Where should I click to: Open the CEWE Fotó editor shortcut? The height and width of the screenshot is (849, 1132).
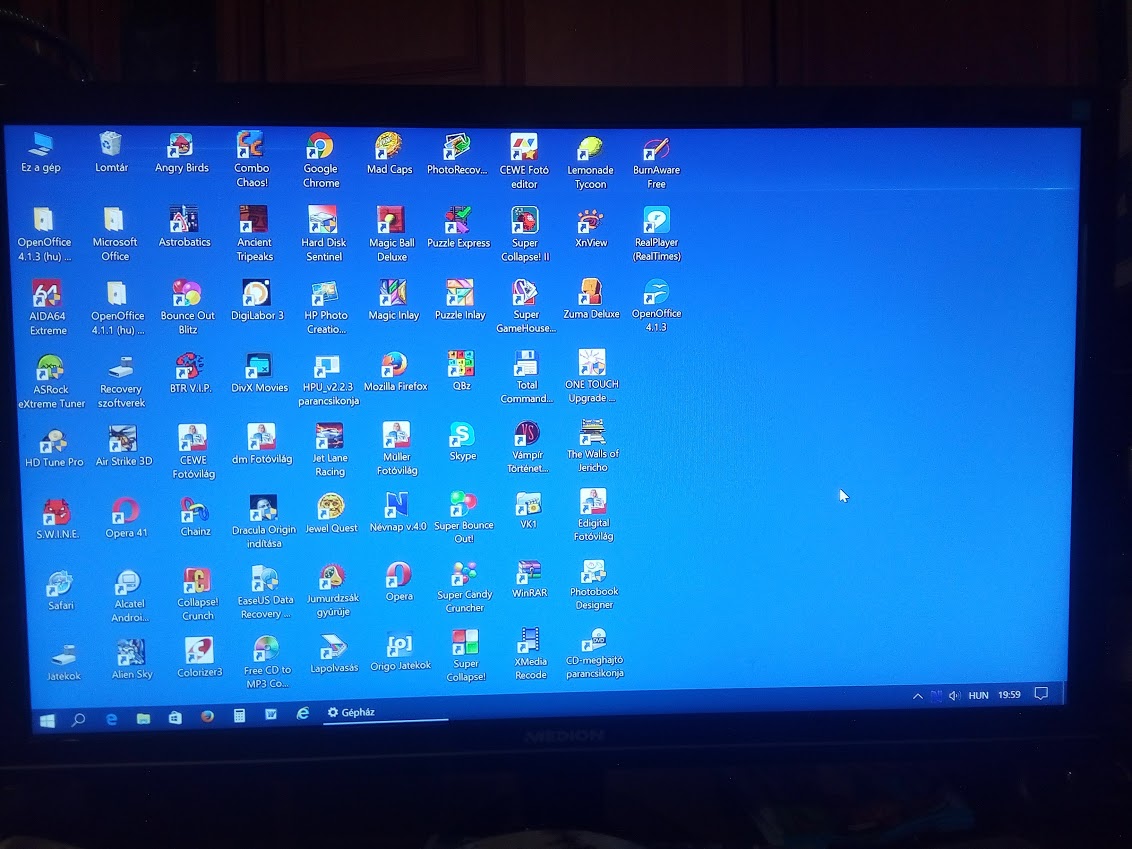click(x=524, y=161)
